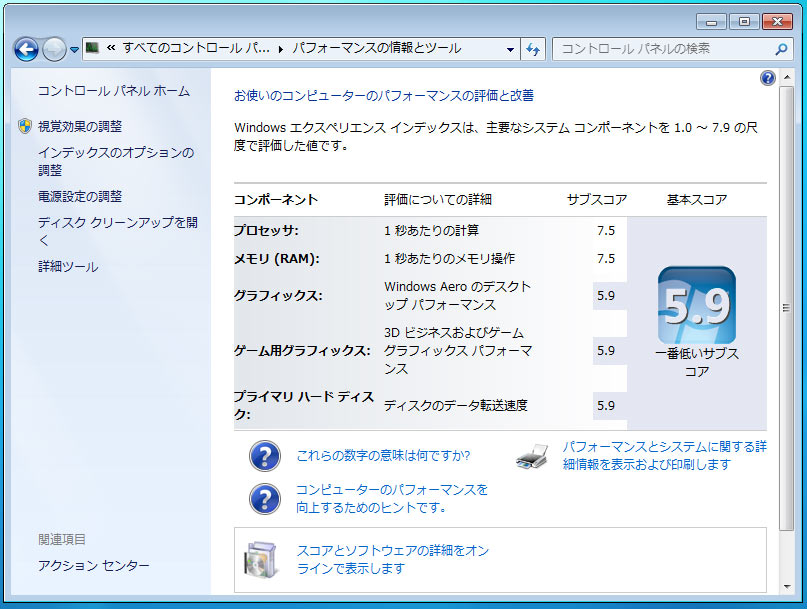The image size is (807, 609).
Task: Click the refresh button beside address bar
Action: (x=533, y=48)
